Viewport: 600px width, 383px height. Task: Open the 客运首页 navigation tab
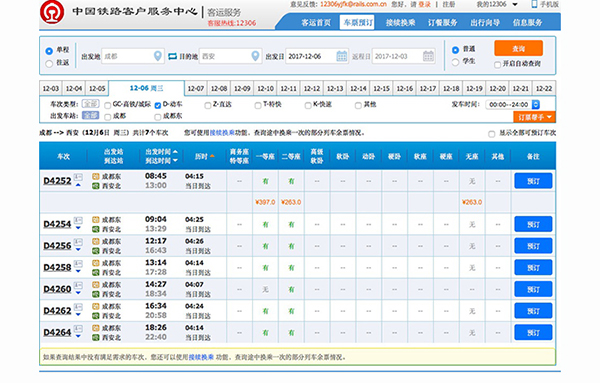[x=316, y=23]
